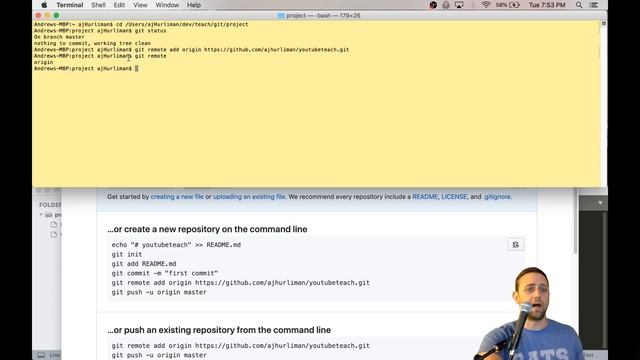
Task: Click the grey menu bar icon left of AirPlay
Action: [x=446, y=5]
